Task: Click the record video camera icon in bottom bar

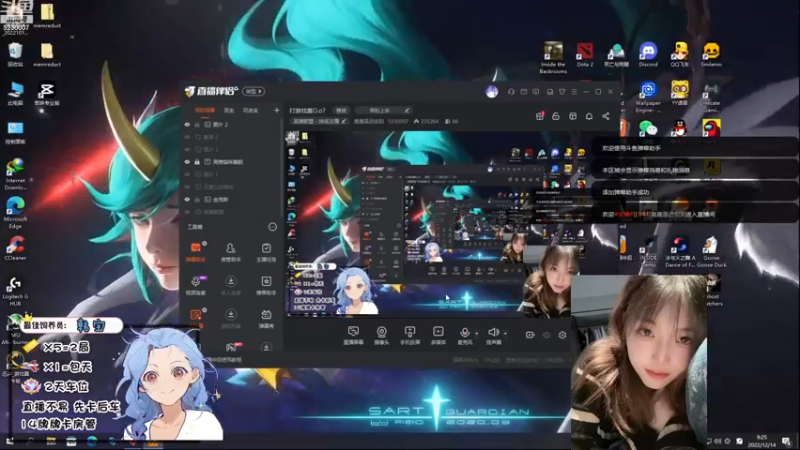Action: tap(530, 335)
